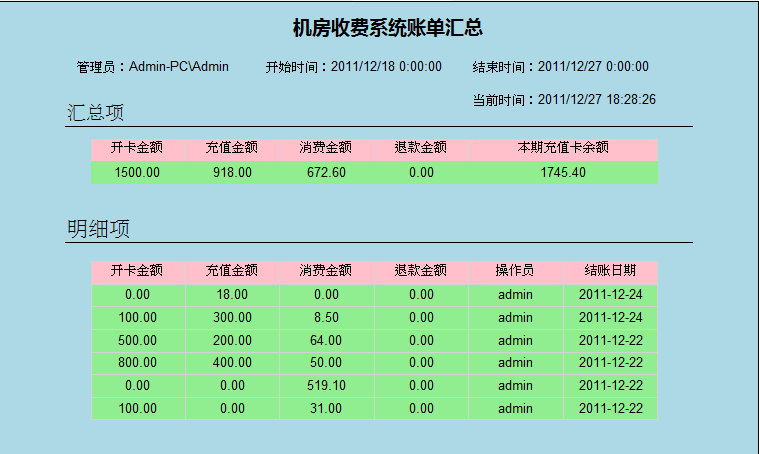
Task: Select 开卡金额 header in the 汇总项 table
Action: (x=138, y=150)
